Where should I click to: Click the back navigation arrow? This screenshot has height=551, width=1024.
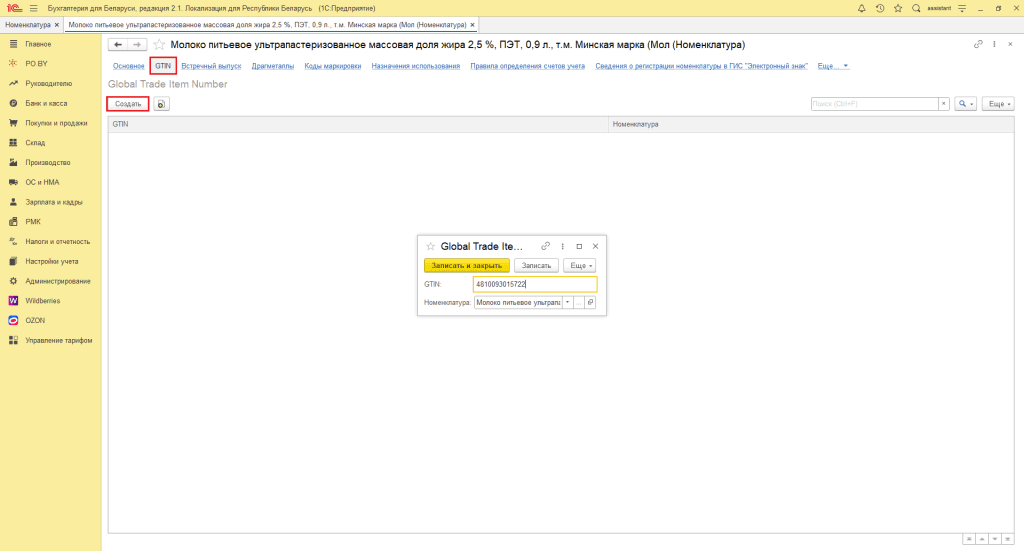(117, 45)
